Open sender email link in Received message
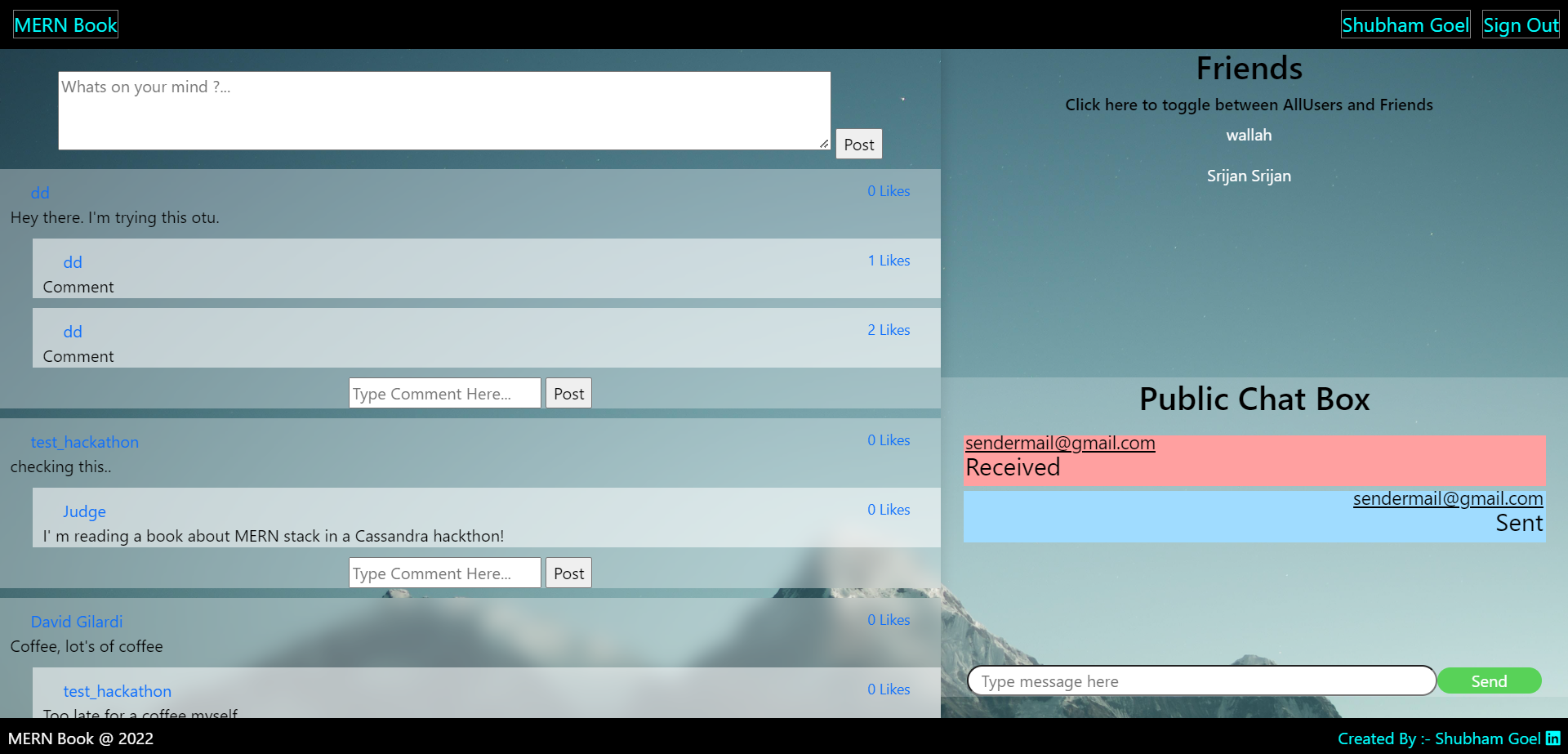 coord(1060,443)
